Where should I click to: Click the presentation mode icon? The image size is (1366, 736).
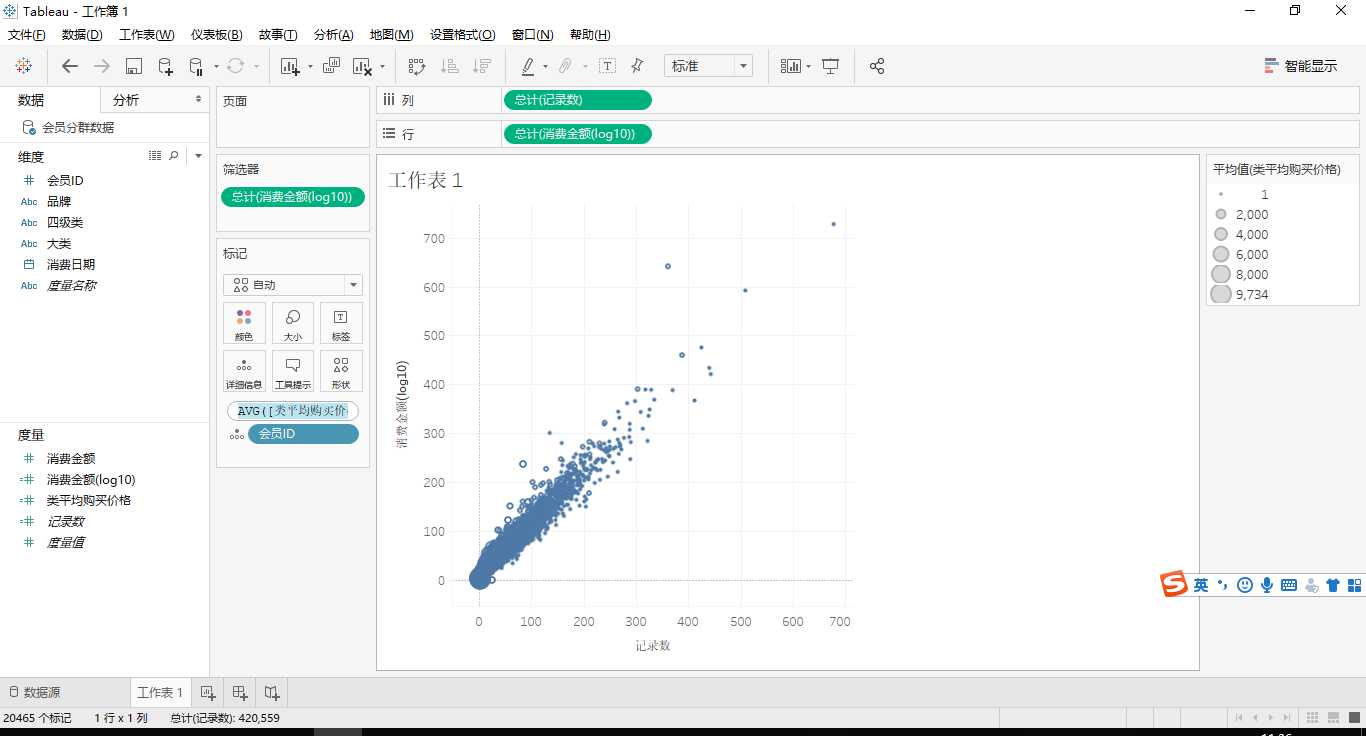coord(830,66)
